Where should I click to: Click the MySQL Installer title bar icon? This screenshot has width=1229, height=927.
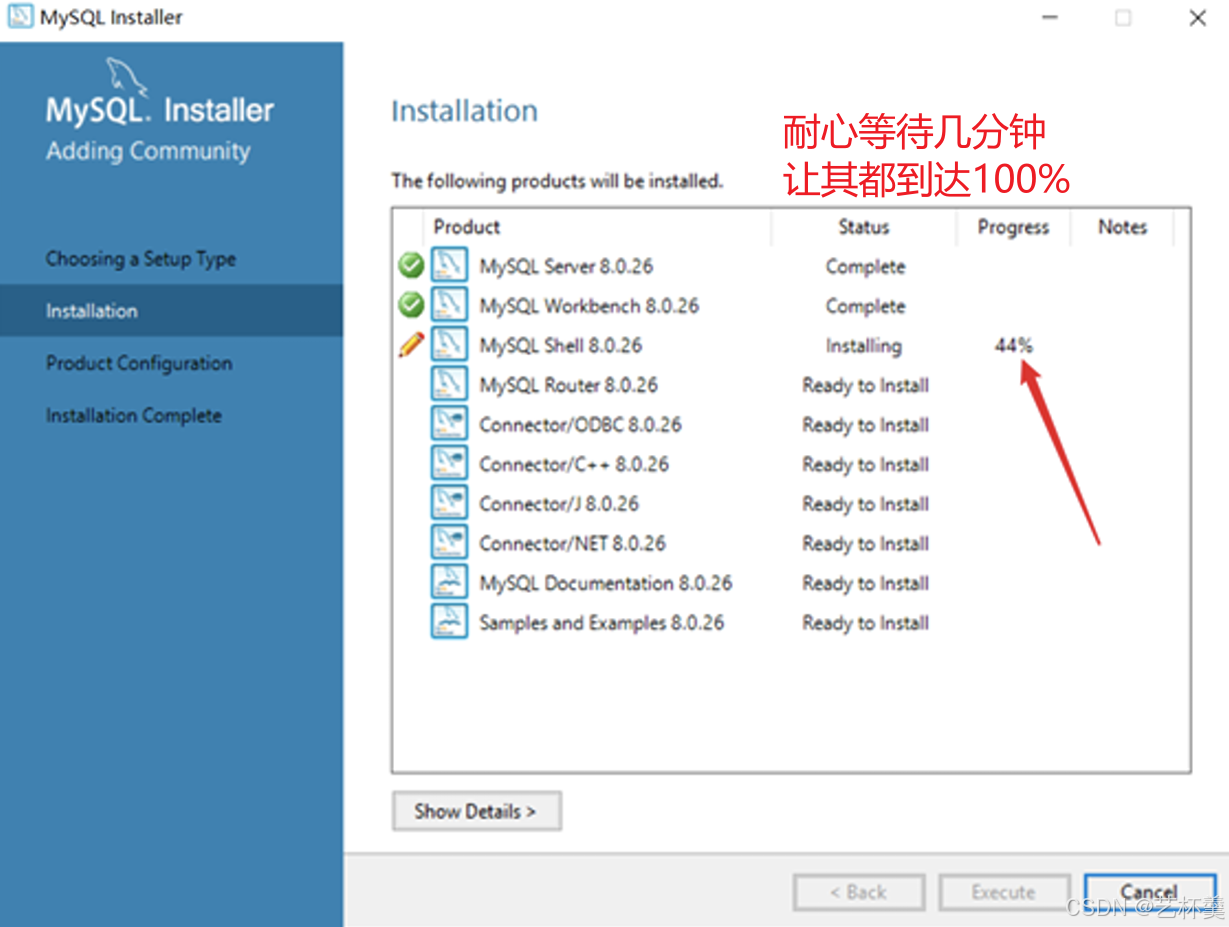[20, 18]
